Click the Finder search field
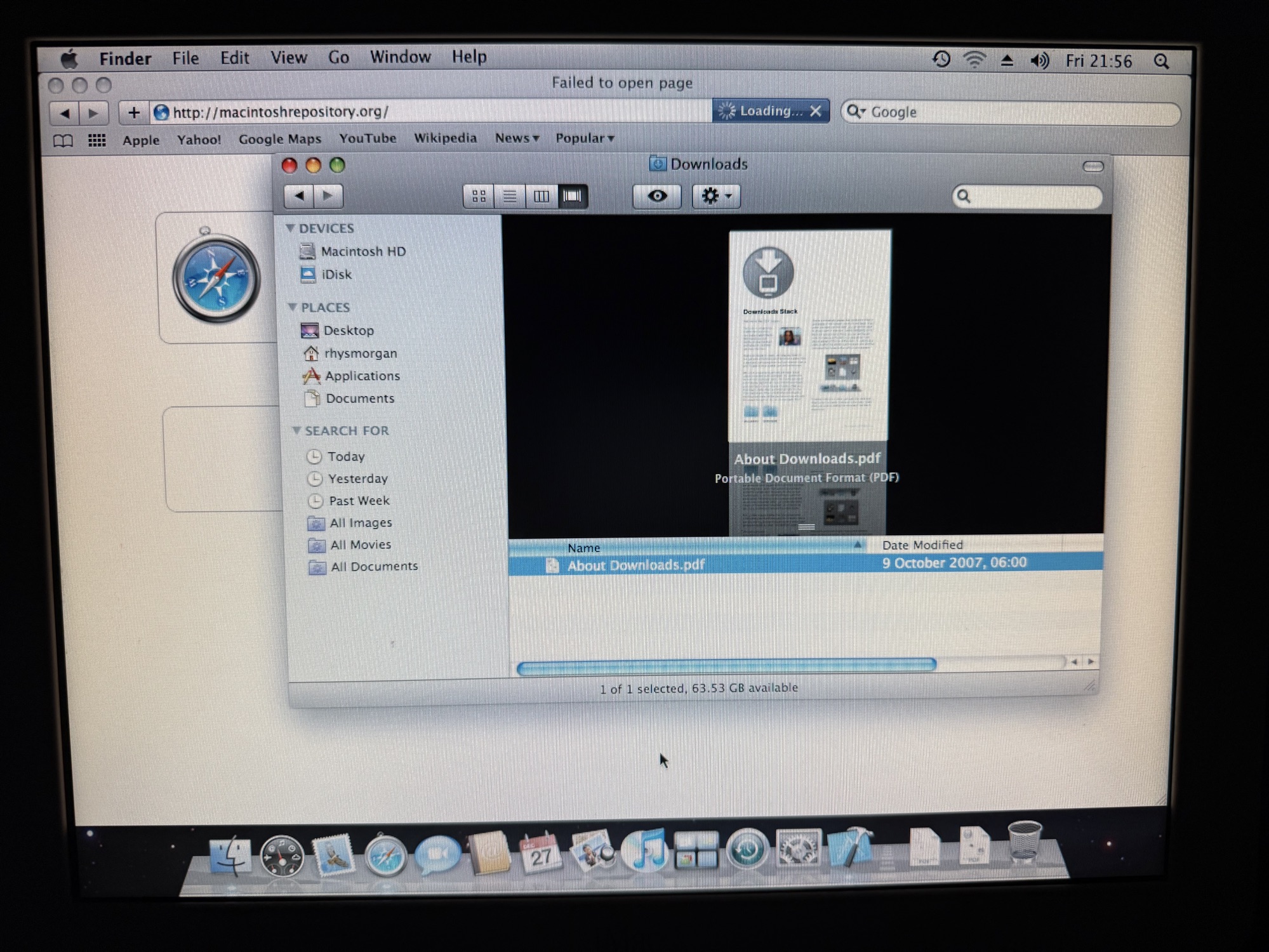This screenshot has width=1269, height=952. 1033,196
